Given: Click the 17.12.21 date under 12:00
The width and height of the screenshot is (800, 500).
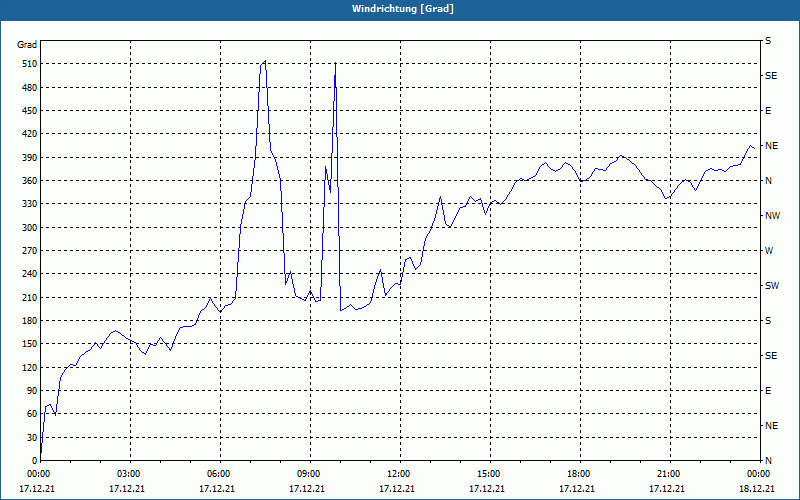Looking at the screenshot, I should 397,489.
